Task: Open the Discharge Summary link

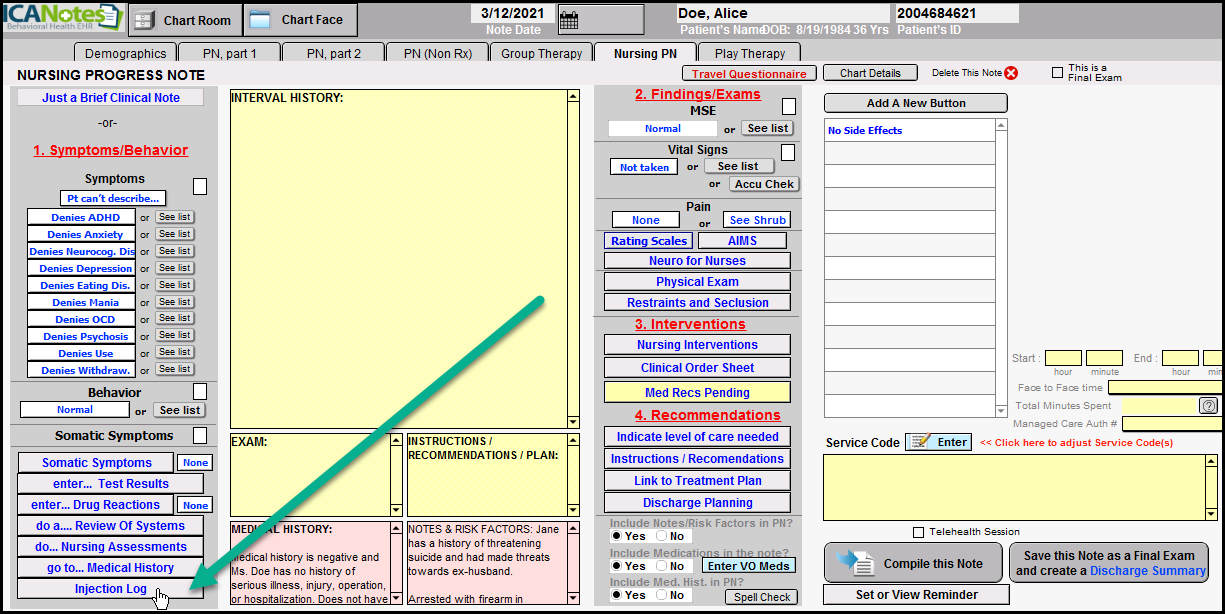Action: [1147, 571]
